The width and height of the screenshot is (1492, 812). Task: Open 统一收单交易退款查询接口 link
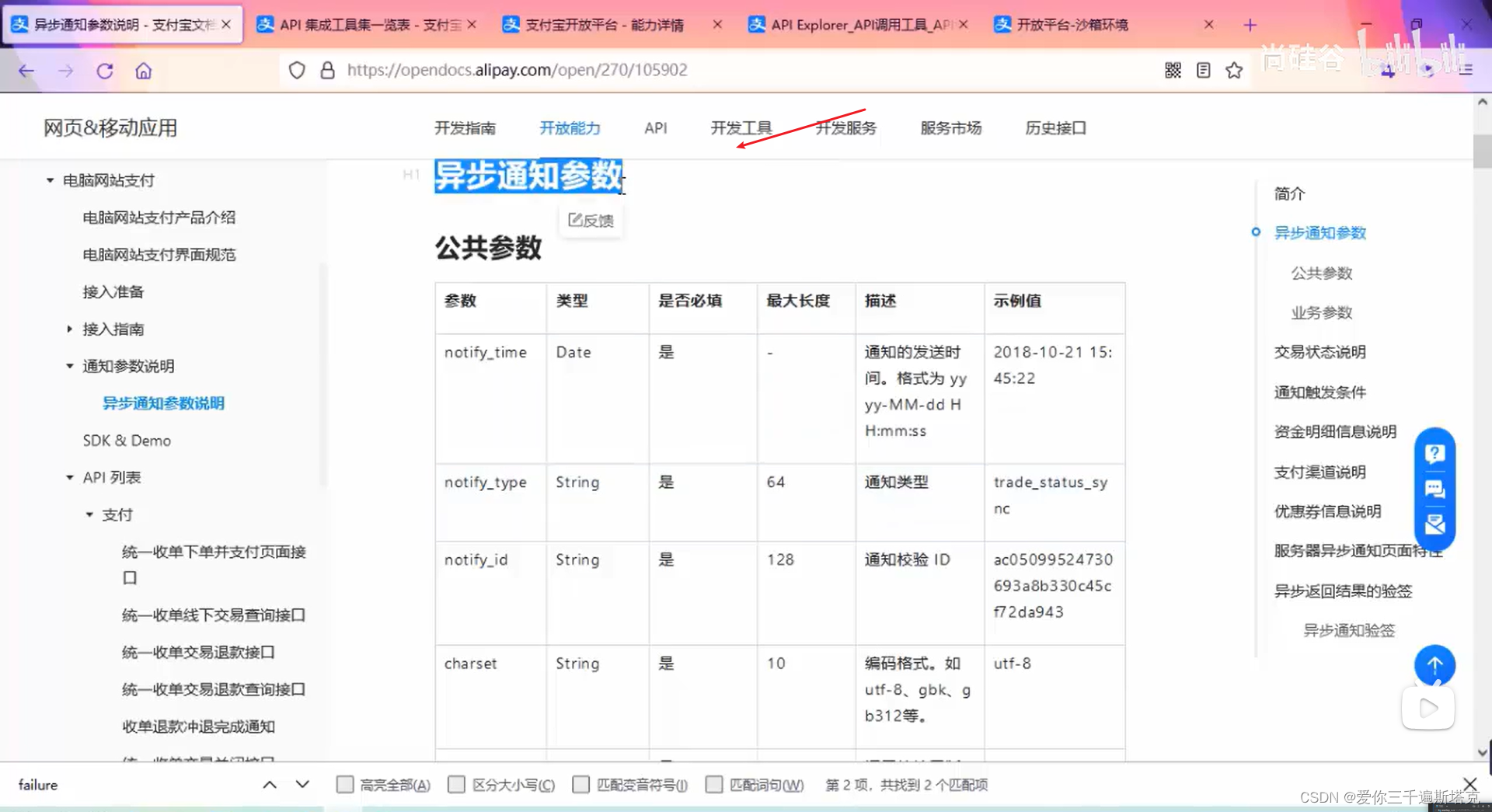pyautogui.click(x=214, y=689)
